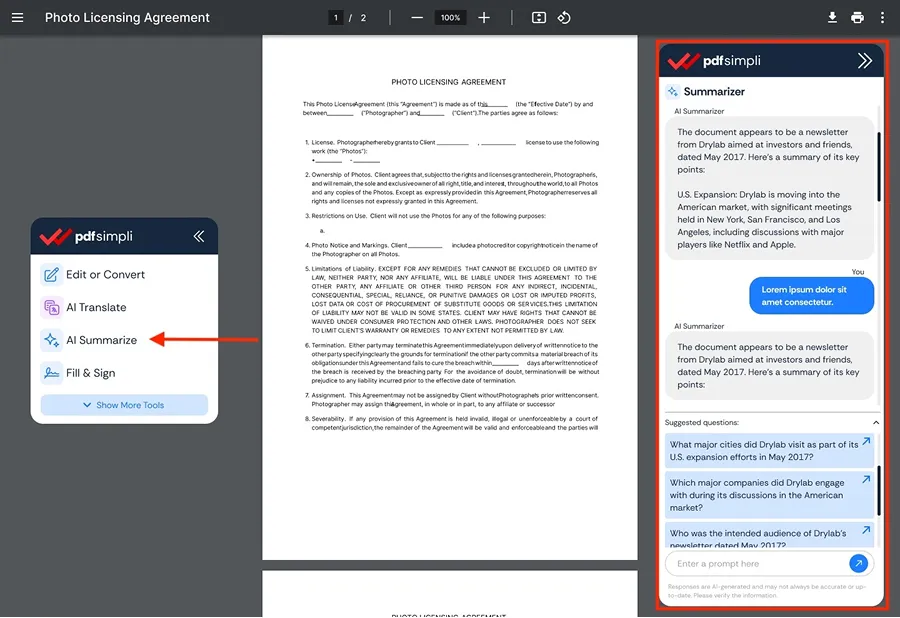Image resolution: width=900 pixels, height=618 pixels.
Task: Select AI Translate tool
Action: coord(96,307)
